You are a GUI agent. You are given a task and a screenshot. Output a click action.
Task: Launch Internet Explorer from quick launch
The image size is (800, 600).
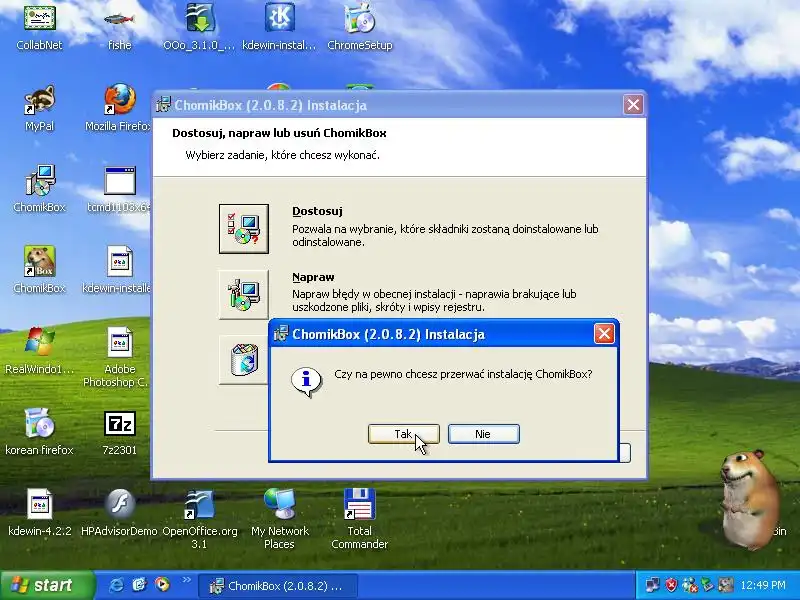tap(116, 585)
